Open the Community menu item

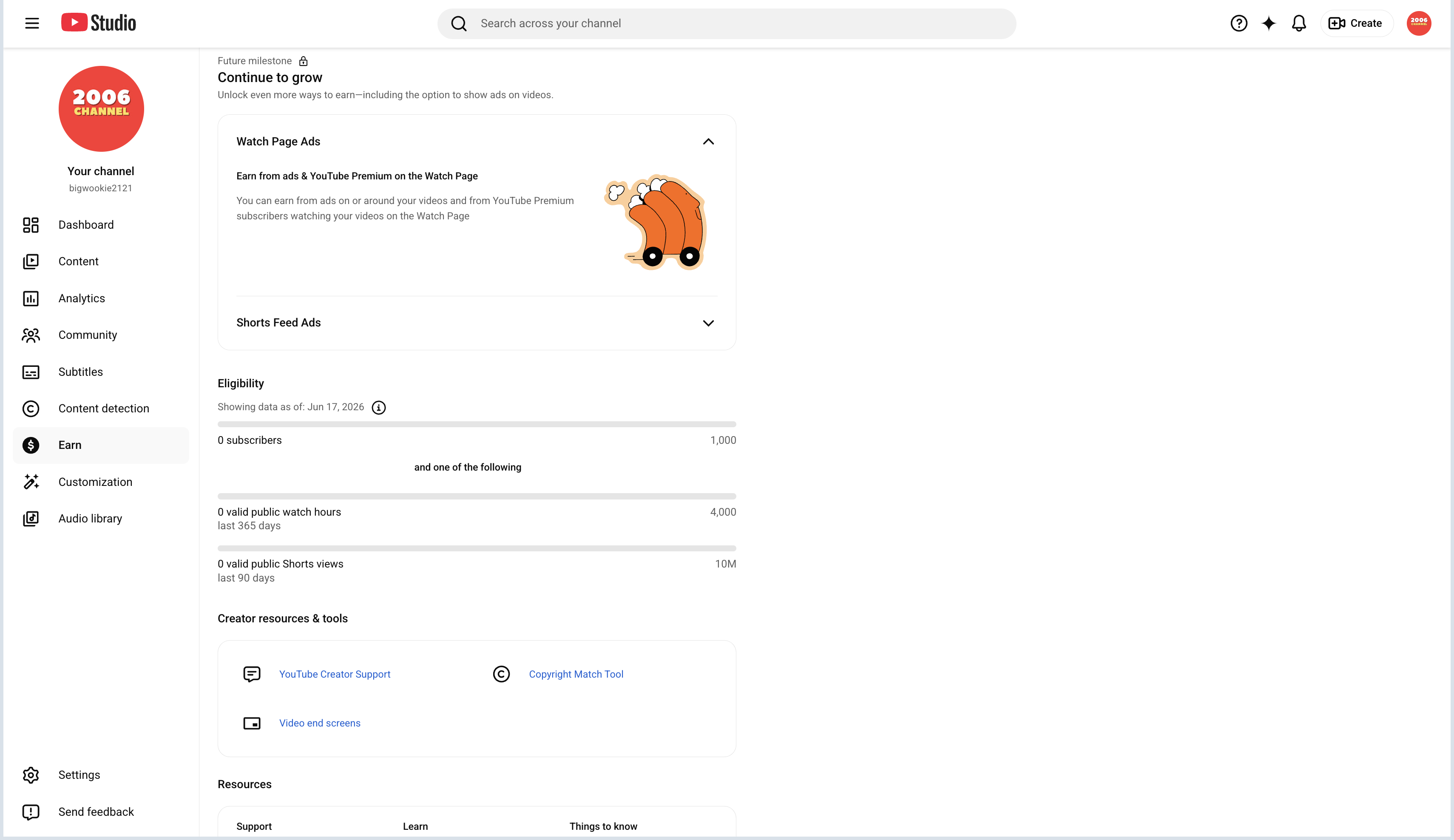[101, 335]
